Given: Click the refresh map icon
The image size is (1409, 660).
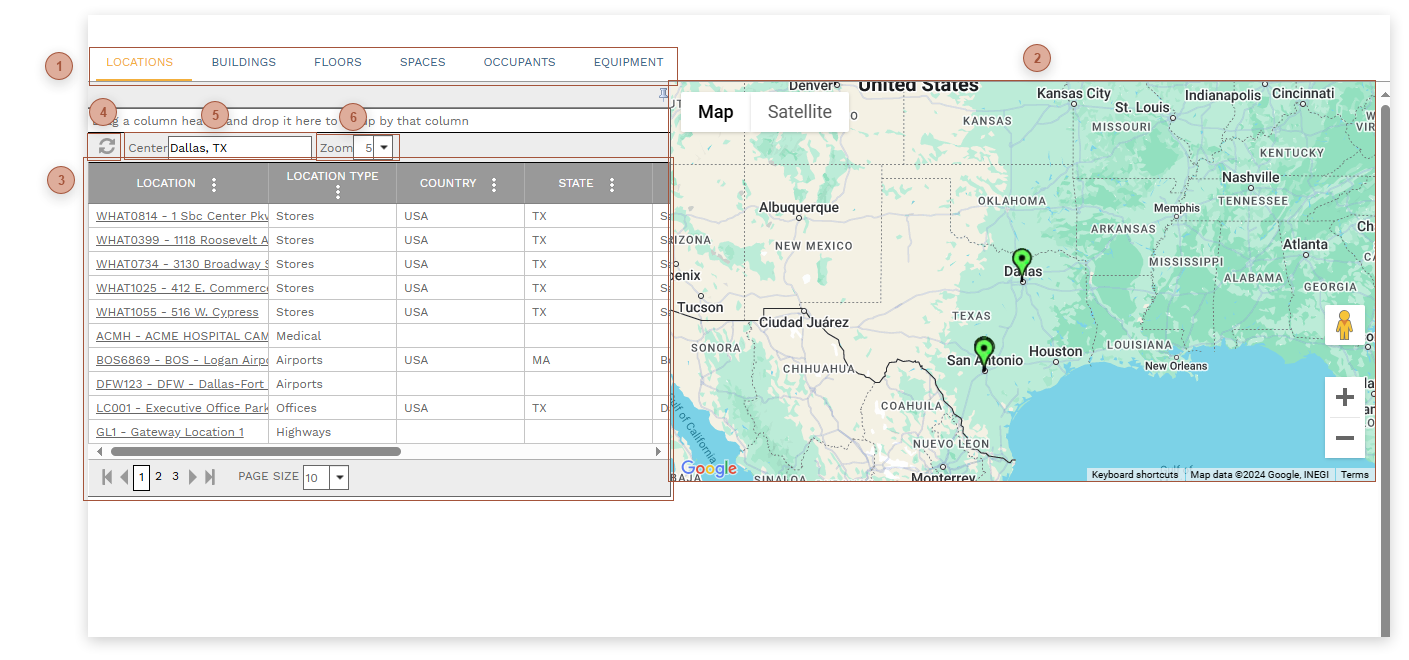Looking at the screenshot, I should pos(107,147).
